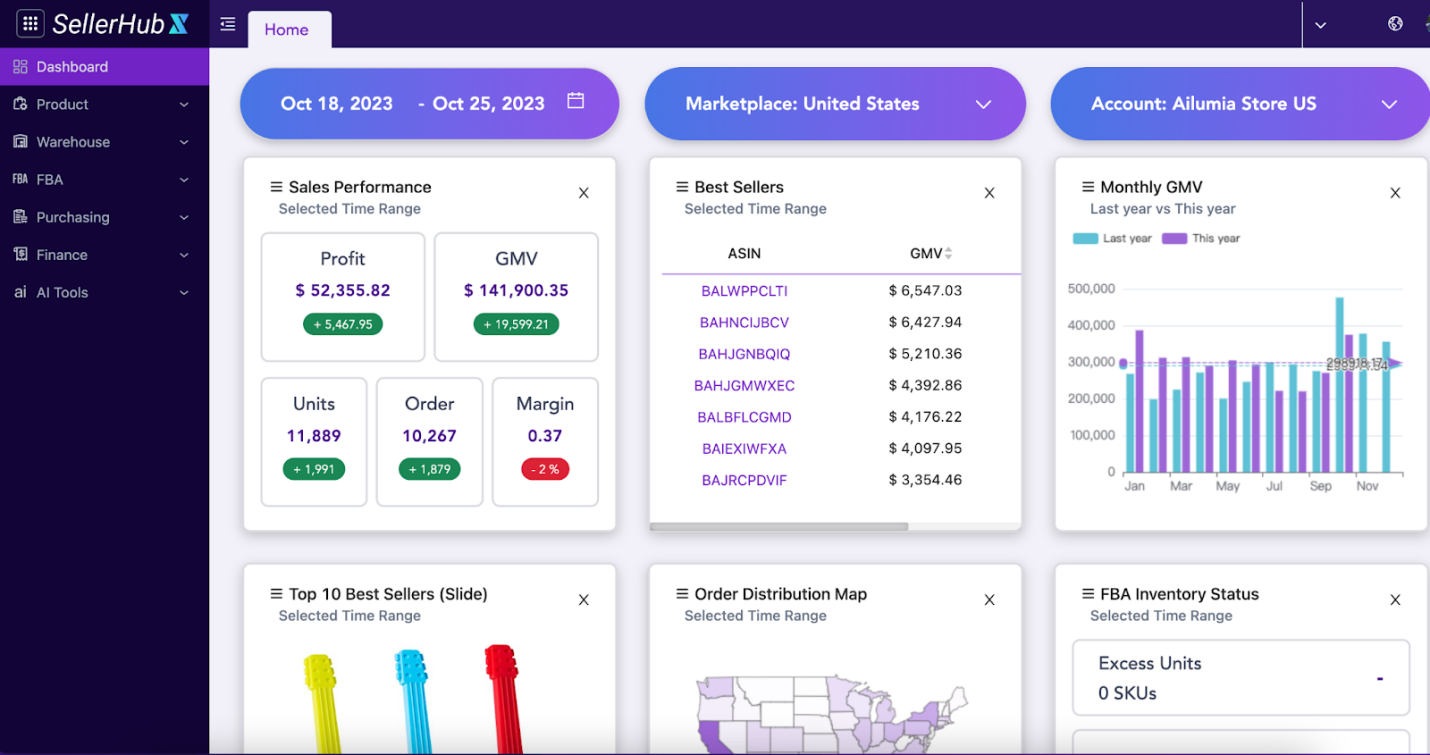Go to Dashboard in the sidebar
The width and height of the screenshot is (1430, 755).
[104, 67]
